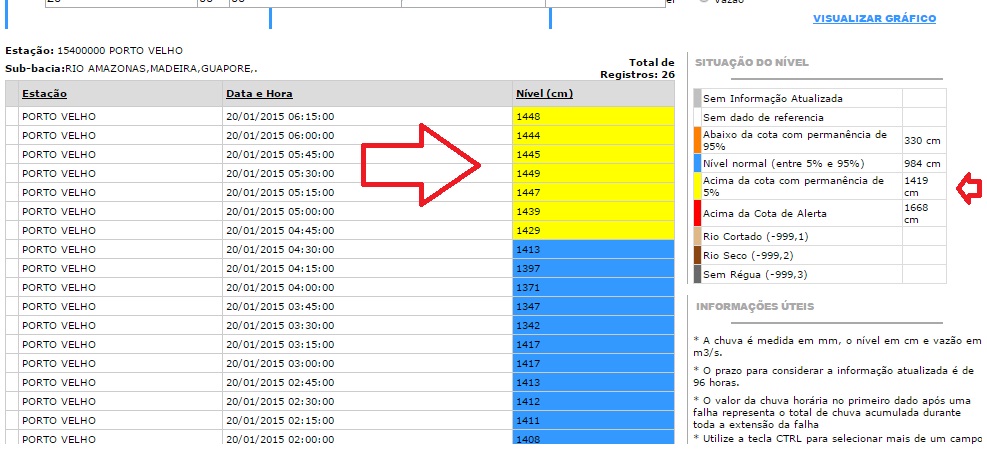
Task: Sort table by Estação column header
Action: [44, 94]
